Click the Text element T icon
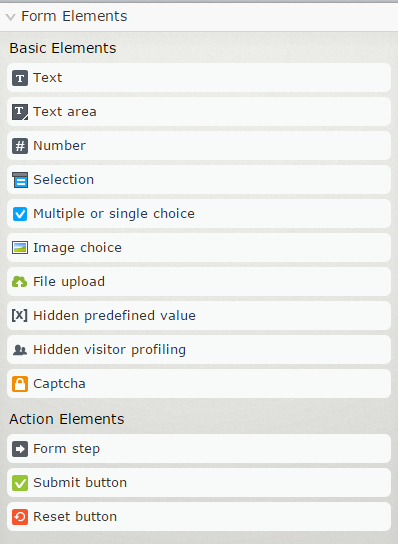 click(20, 78)
